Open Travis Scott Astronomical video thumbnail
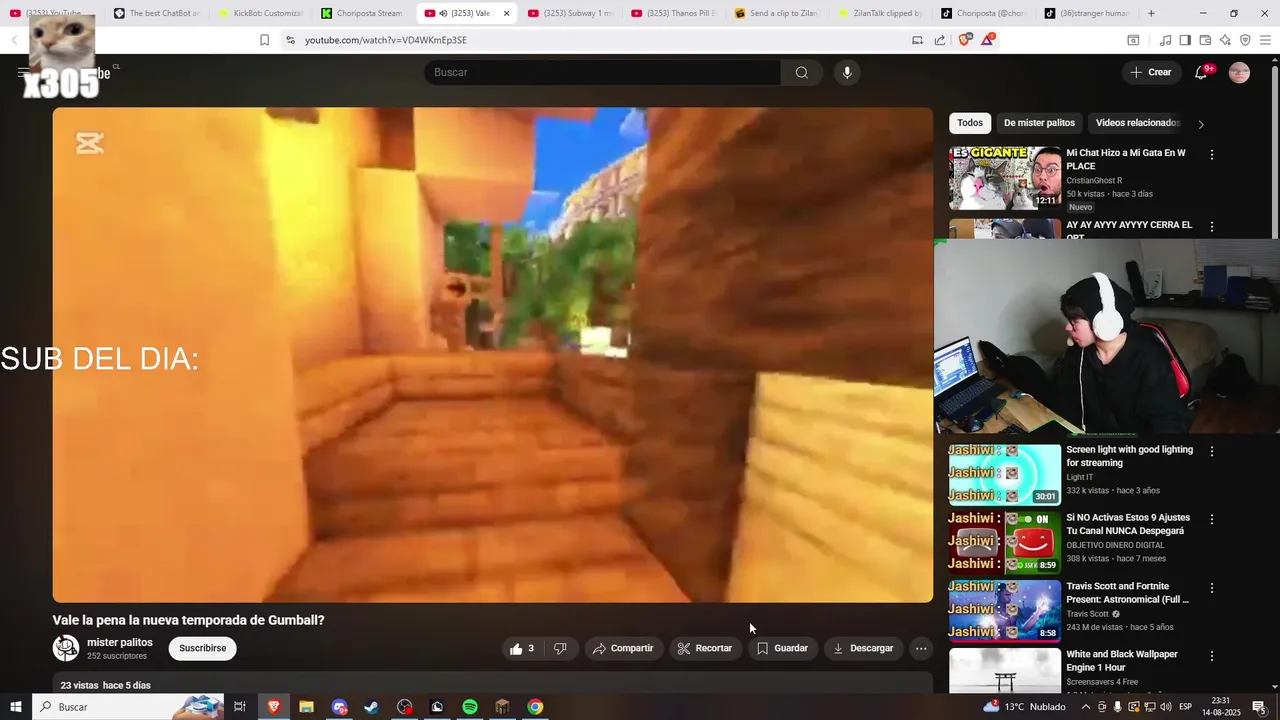 (1005, 612)
